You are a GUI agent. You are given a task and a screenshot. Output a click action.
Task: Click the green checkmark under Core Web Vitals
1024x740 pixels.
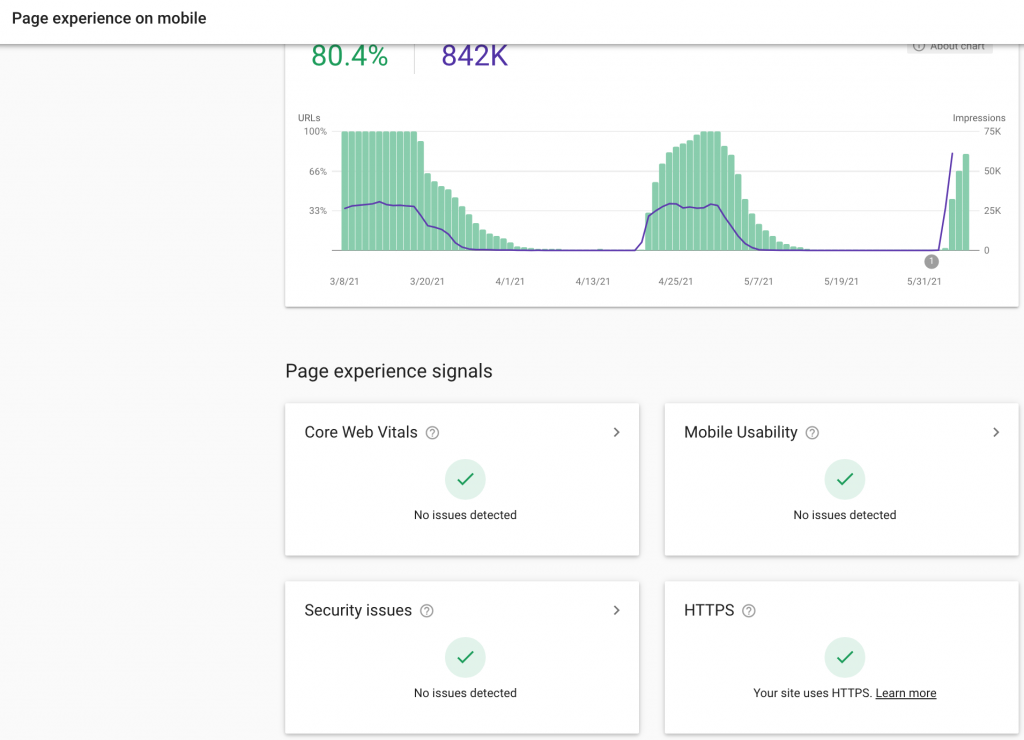465,480
